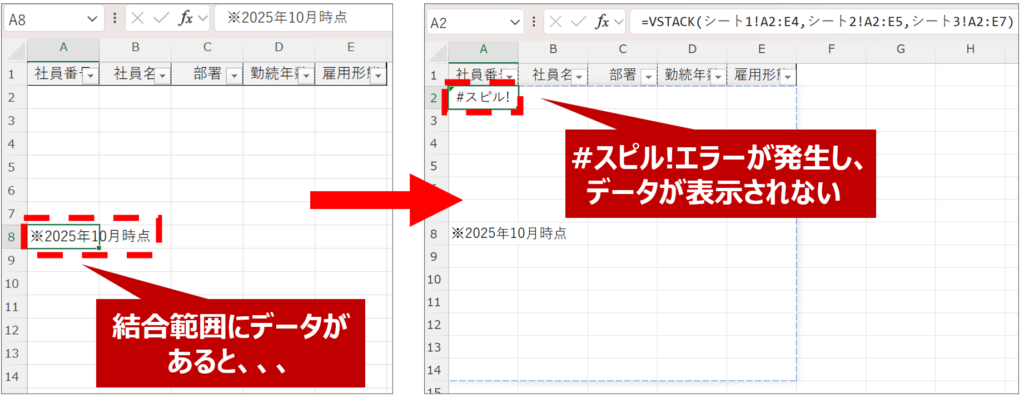
Task: Open 社員名 filter dropdown in right sheet
Action: (x=579, y=76)
